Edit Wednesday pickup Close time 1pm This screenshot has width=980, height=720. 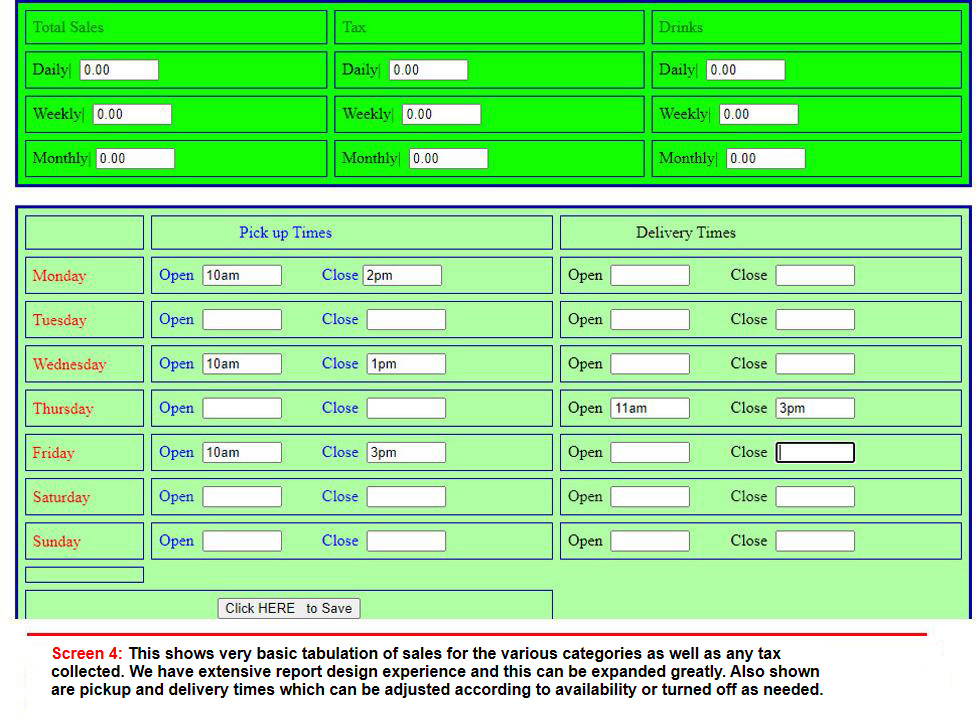(406, 364)
